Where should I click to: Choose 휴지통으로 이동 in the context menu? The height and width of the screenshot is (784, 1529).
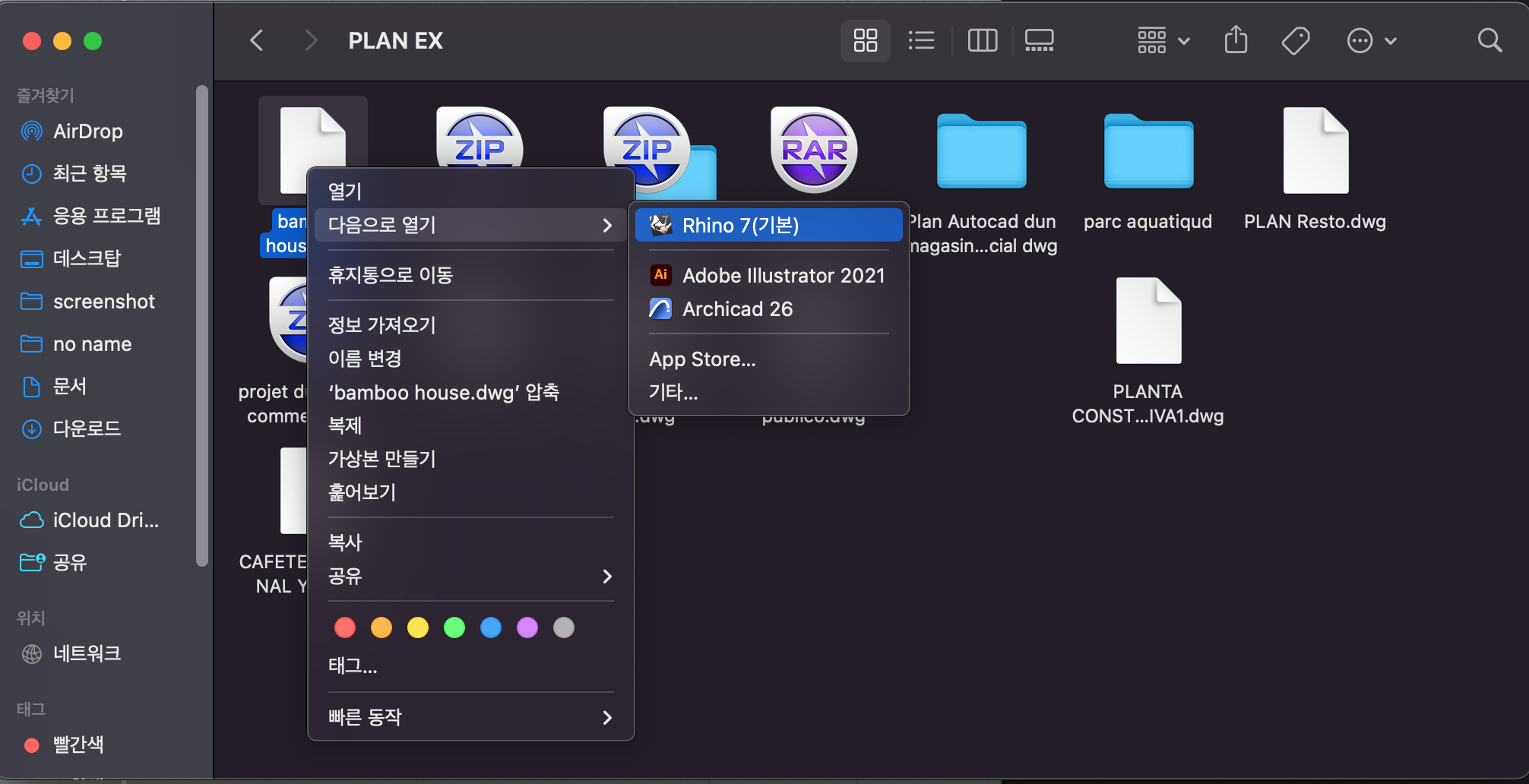(471, 275)
